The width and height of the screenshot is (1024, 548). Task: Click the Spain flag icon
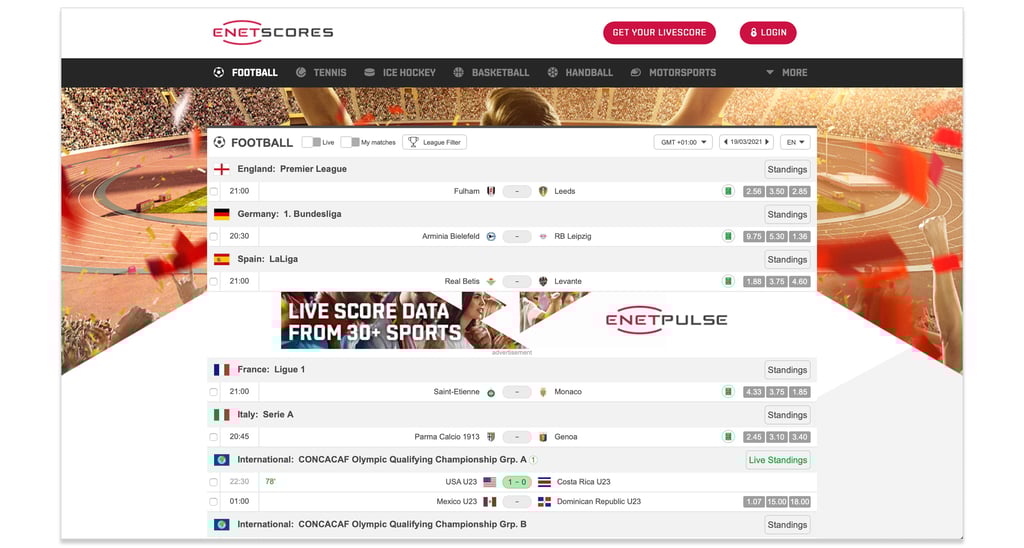point(221,259)
